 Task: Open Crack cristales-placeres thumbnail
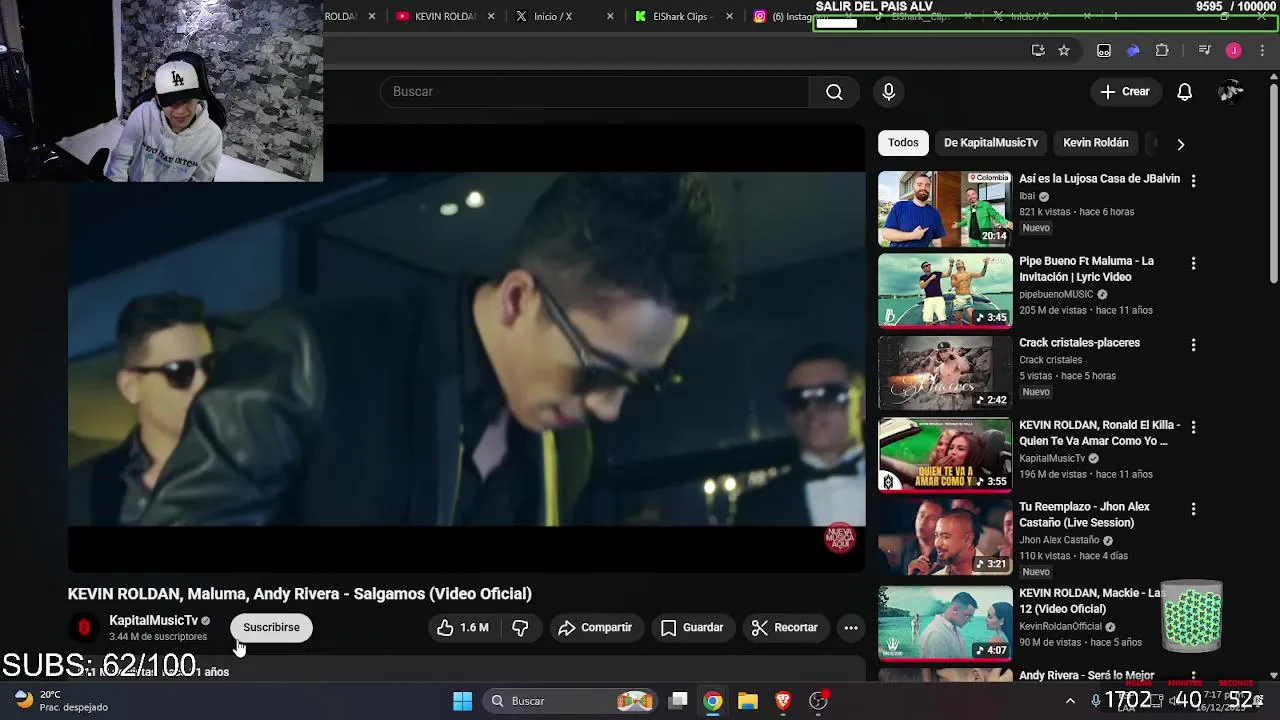[x=945, y=373]
